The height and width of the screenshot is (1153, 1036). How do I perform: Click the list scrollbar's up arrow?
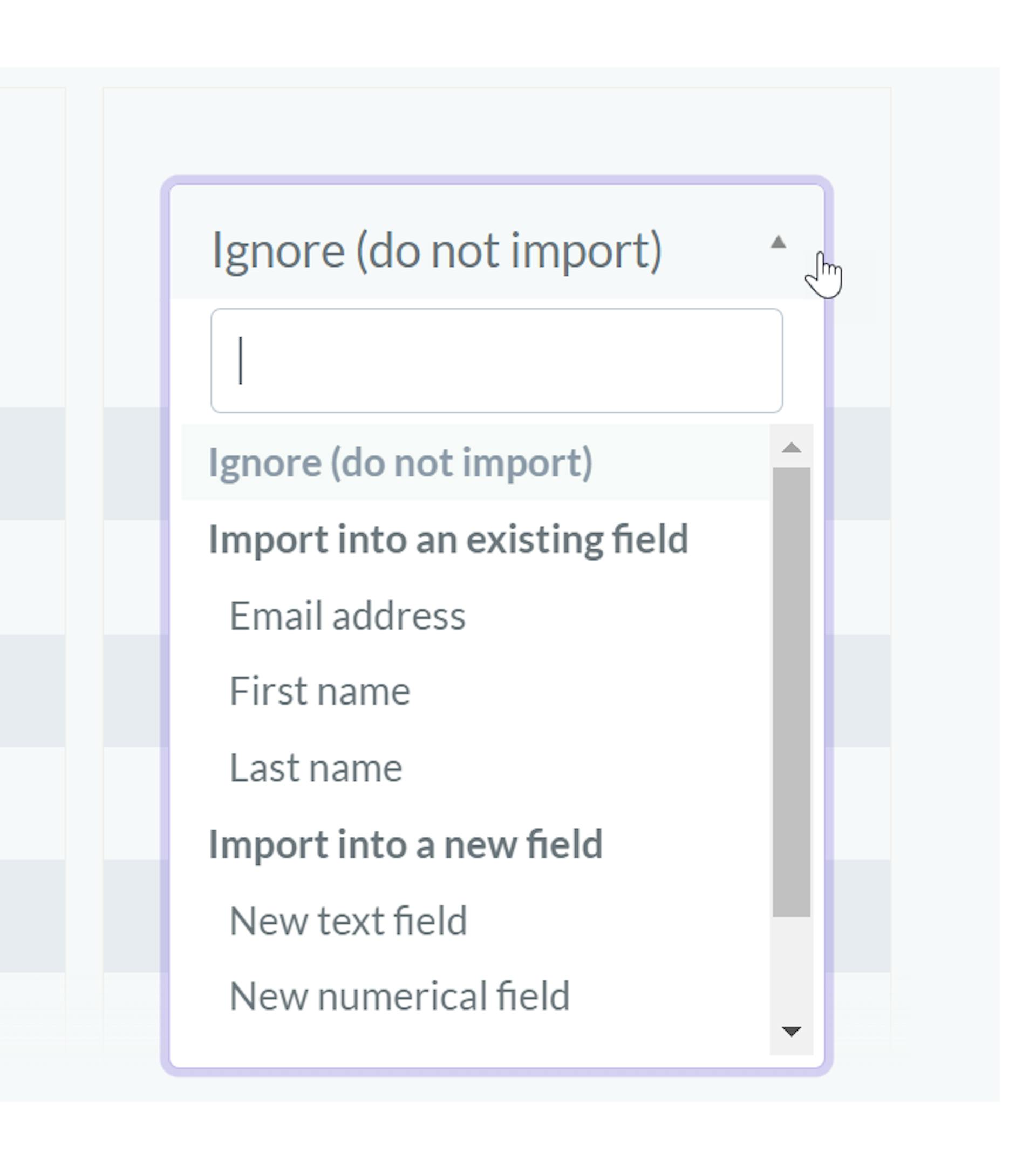pos(791,447)
